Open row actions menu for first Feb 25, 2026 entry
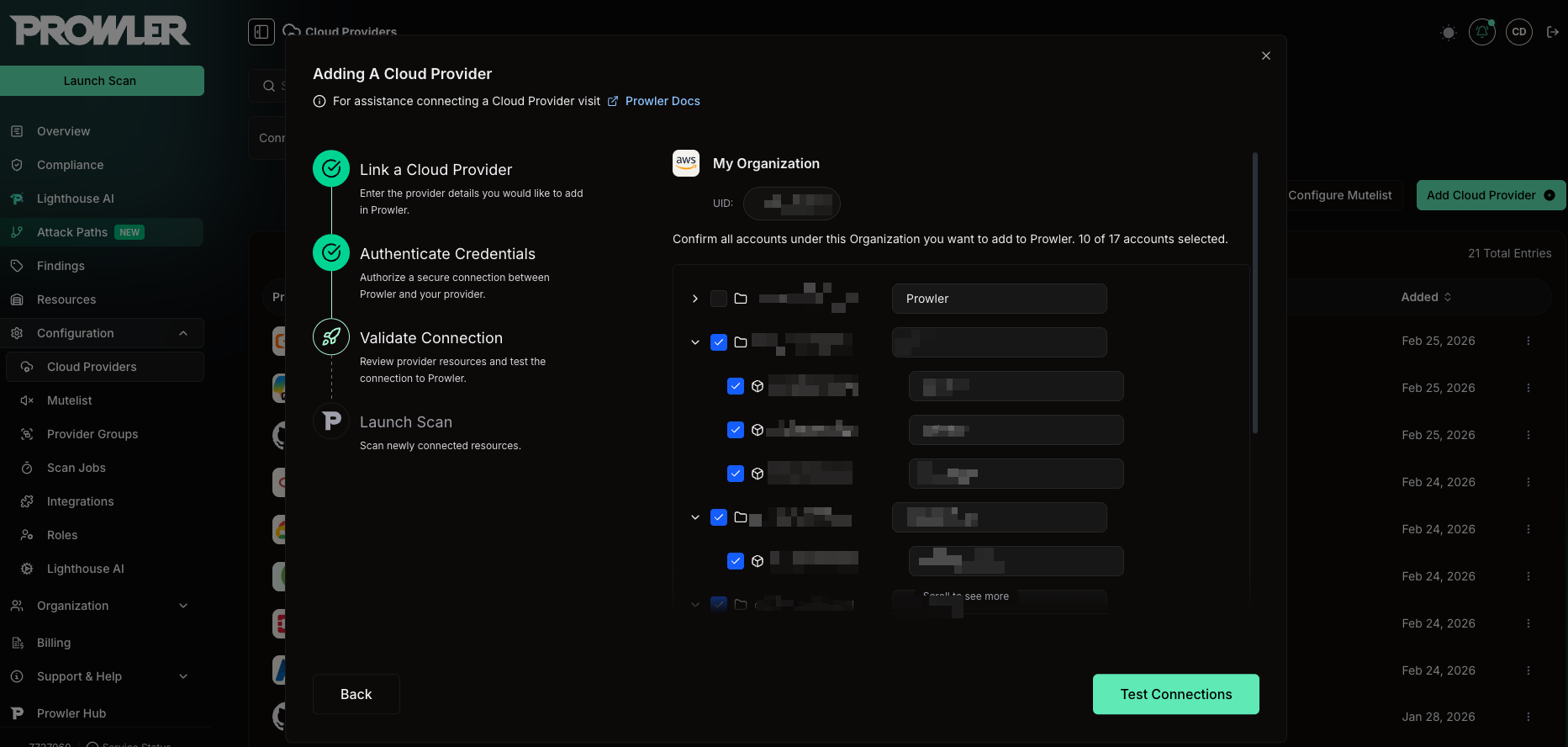Image resolution: width=1568 pixels, height=747 pixels. tap(1528, 341)
